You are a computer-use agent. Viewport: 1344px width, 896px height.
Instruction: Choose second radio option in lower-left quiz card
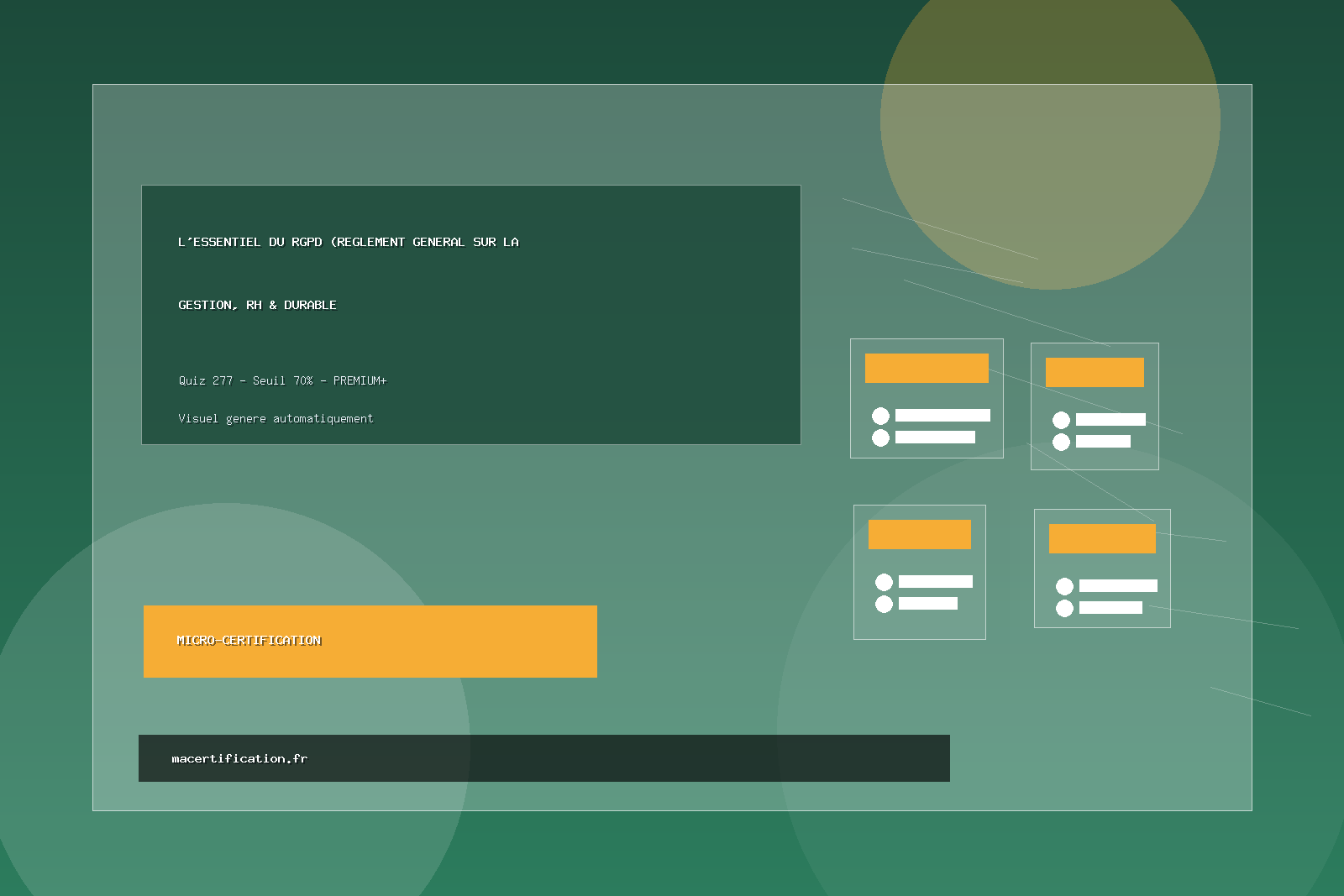pyautogui.click(x=884, y=604)
